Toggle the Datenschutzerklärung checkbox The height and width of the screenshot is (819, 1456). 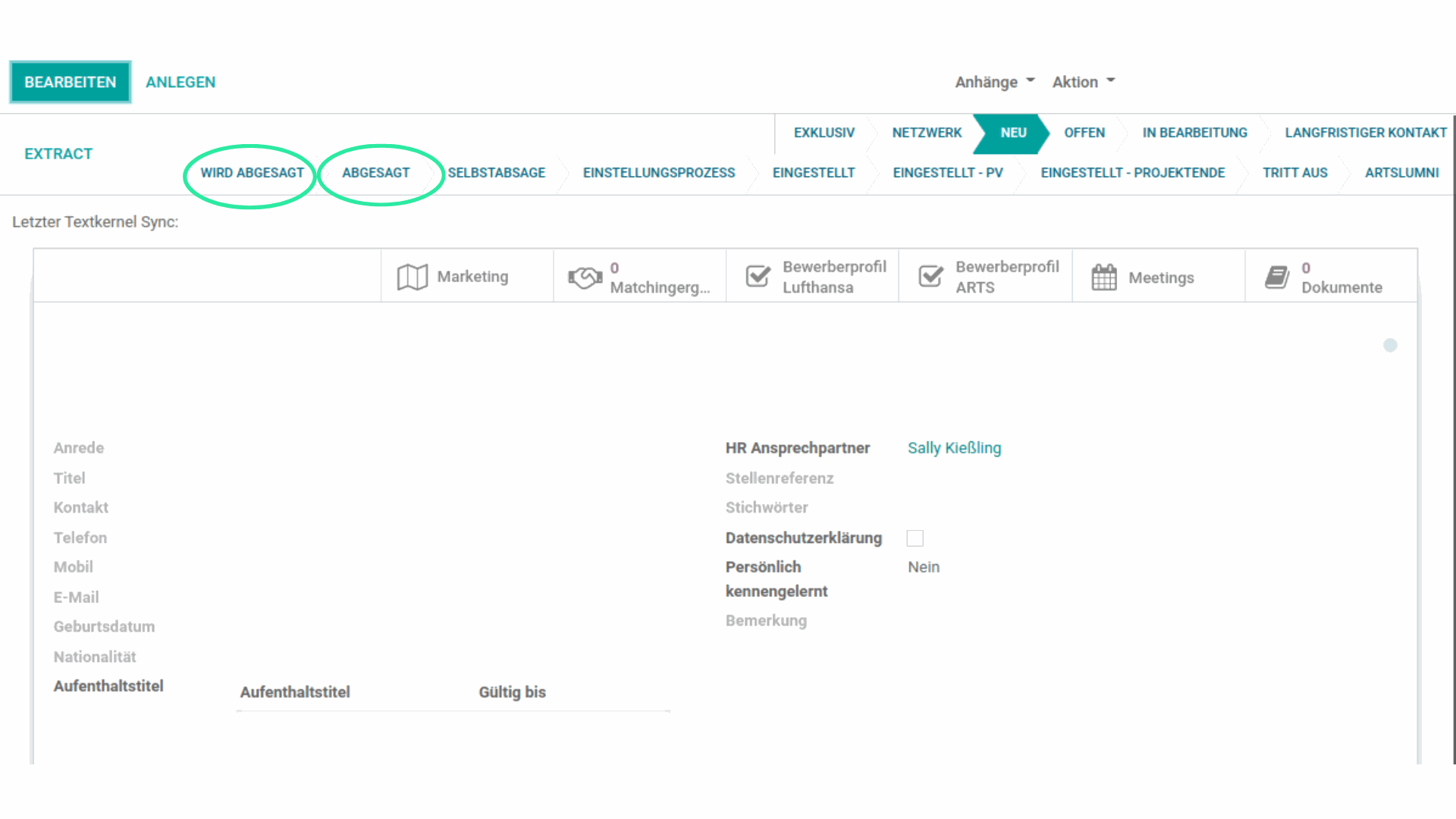pyautogui.click(x=915, y=538)
